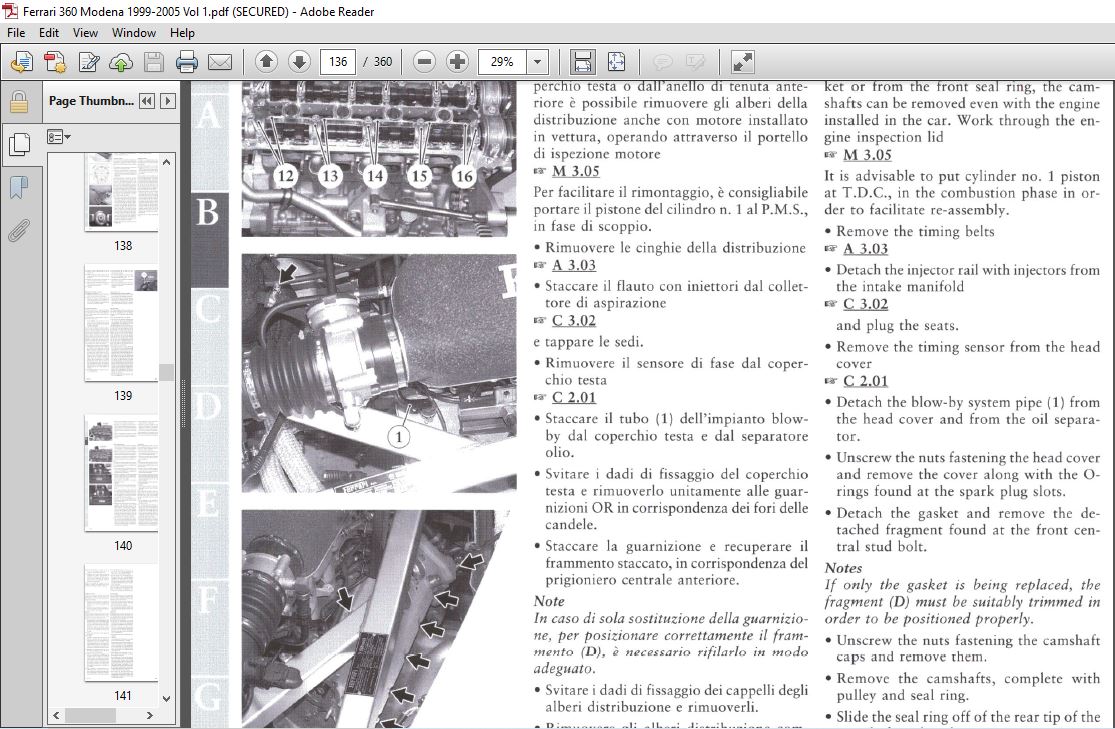Click the Fit width scrolling mode icon

click(x=582, y=63)
